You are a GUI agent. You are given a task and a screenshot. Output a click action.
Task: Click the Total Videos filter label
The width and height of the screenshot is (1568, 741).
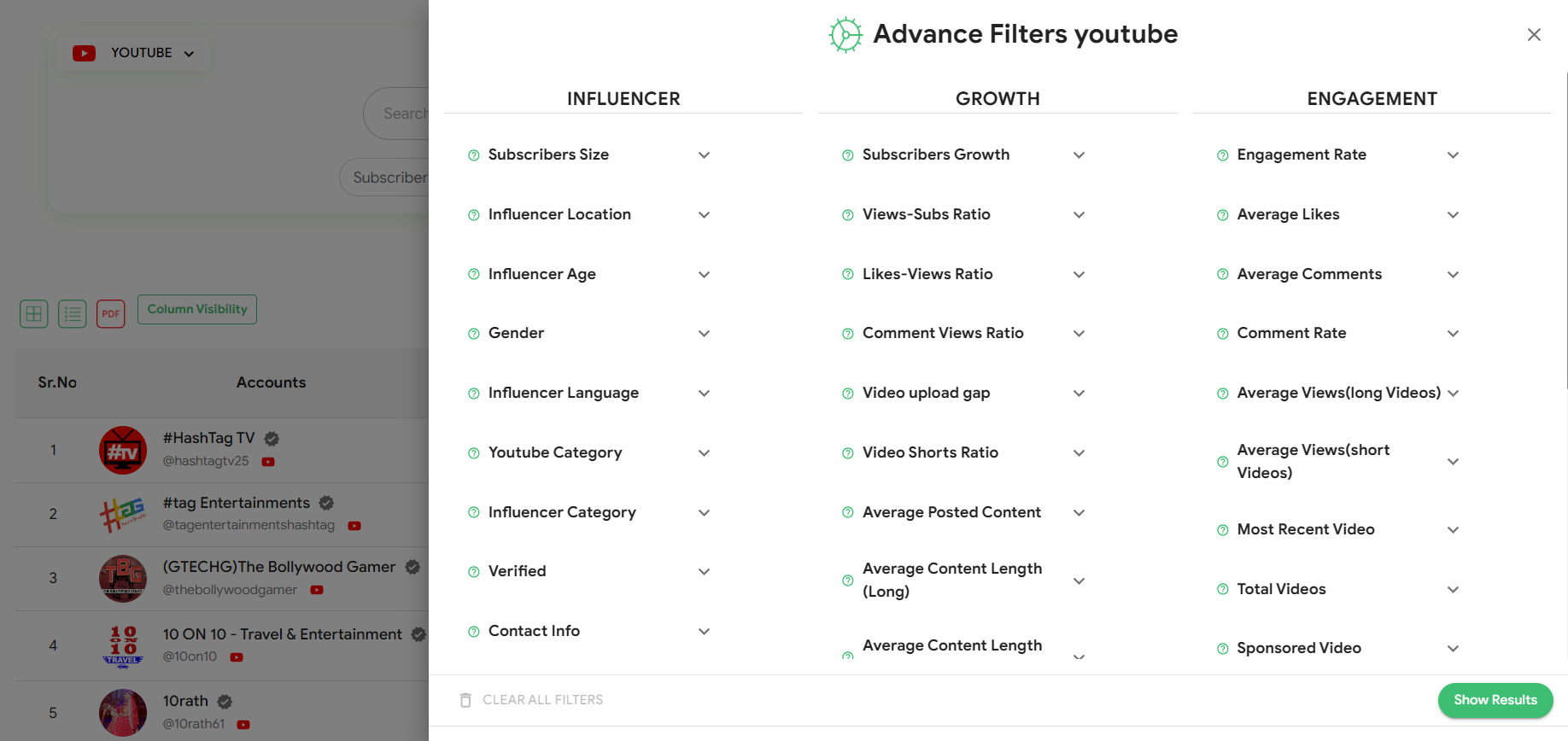coord(1281,589)
